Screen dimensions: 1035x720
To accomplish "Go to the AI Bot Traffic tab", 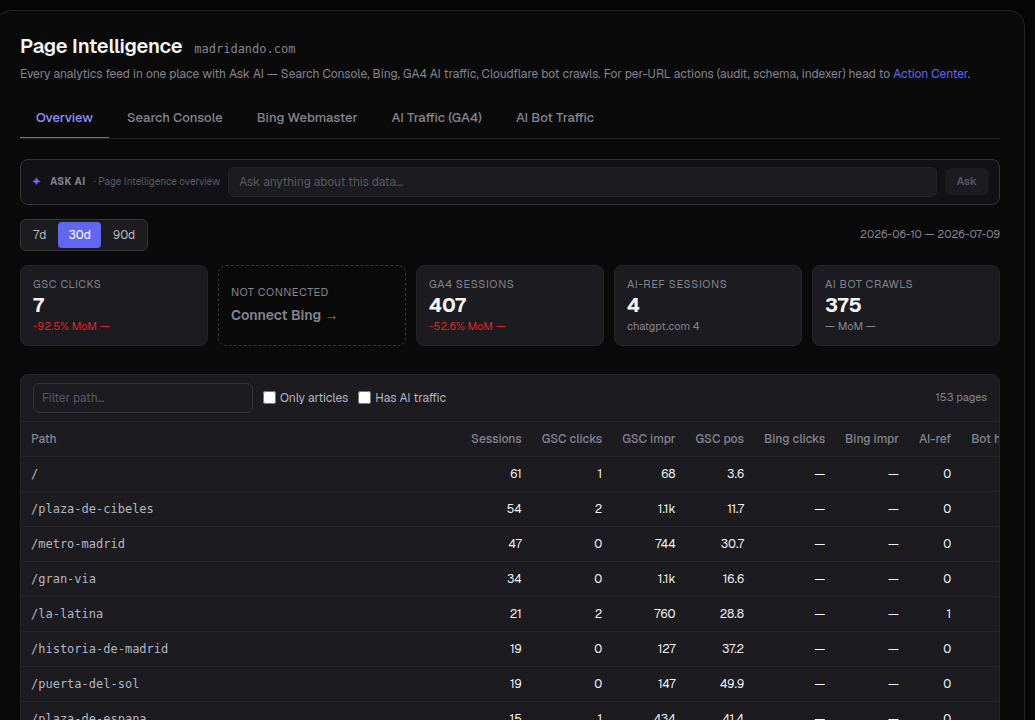I will click(x=554, y=117).
